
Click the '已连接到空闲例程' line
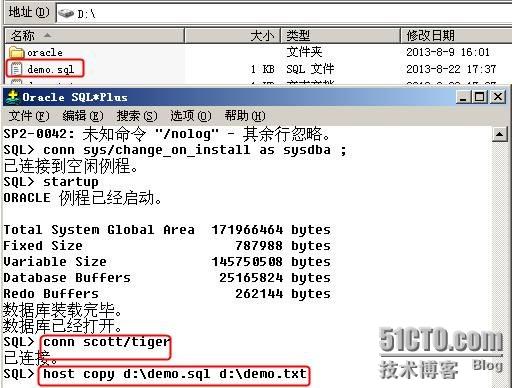pyautogui.click(x=71, y=166)
